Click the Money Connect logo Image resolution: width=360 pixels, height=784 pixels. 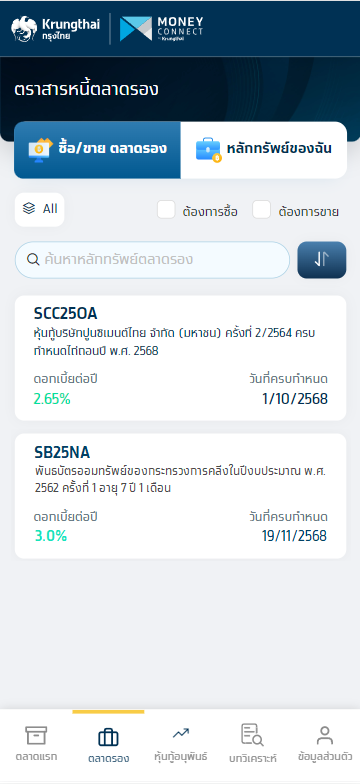click(162, 29)
